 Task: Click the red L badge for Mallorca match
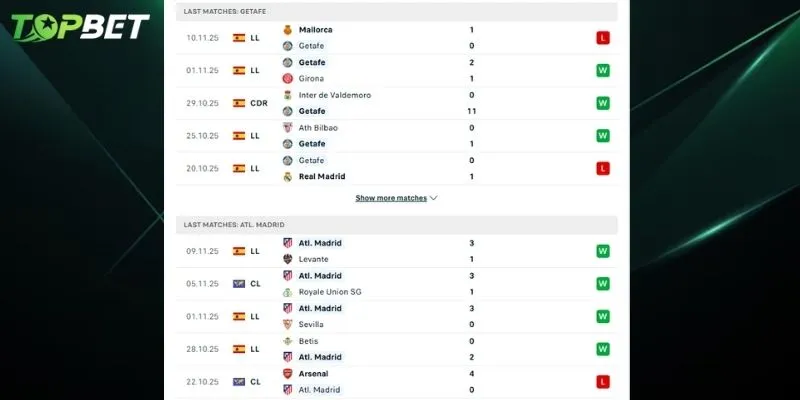603,38
